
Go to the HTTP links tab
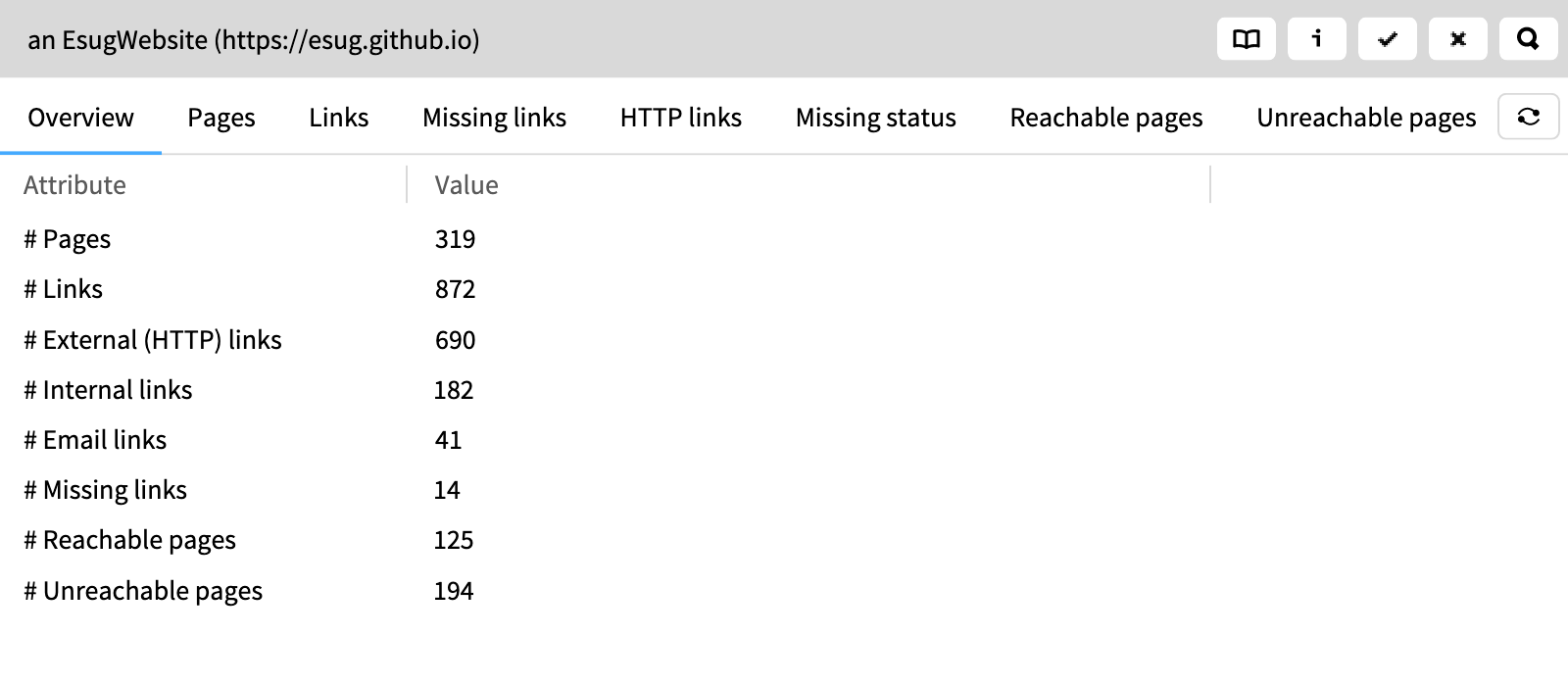coord(681,118)
